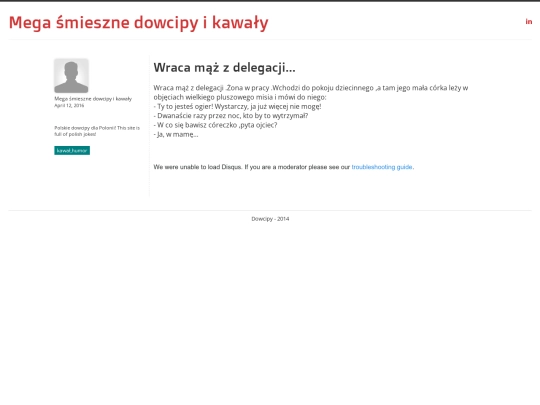Viewport: 540px width, 405px height.
Task: Select the footer text 'Dowcipy - 2014'
Action: point(270,219)
